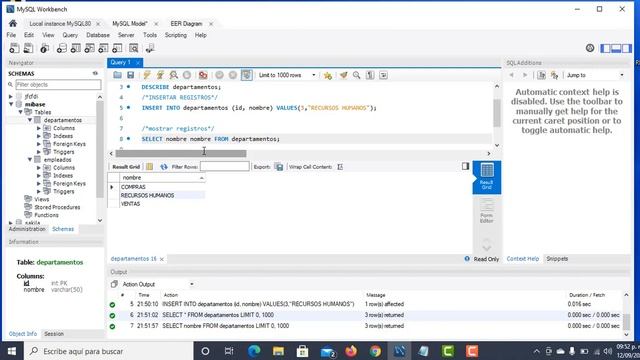Select the RECURSOS HUMANOS result row
The height and width of the screenshot is (360, 640).
tap(162, 195)
